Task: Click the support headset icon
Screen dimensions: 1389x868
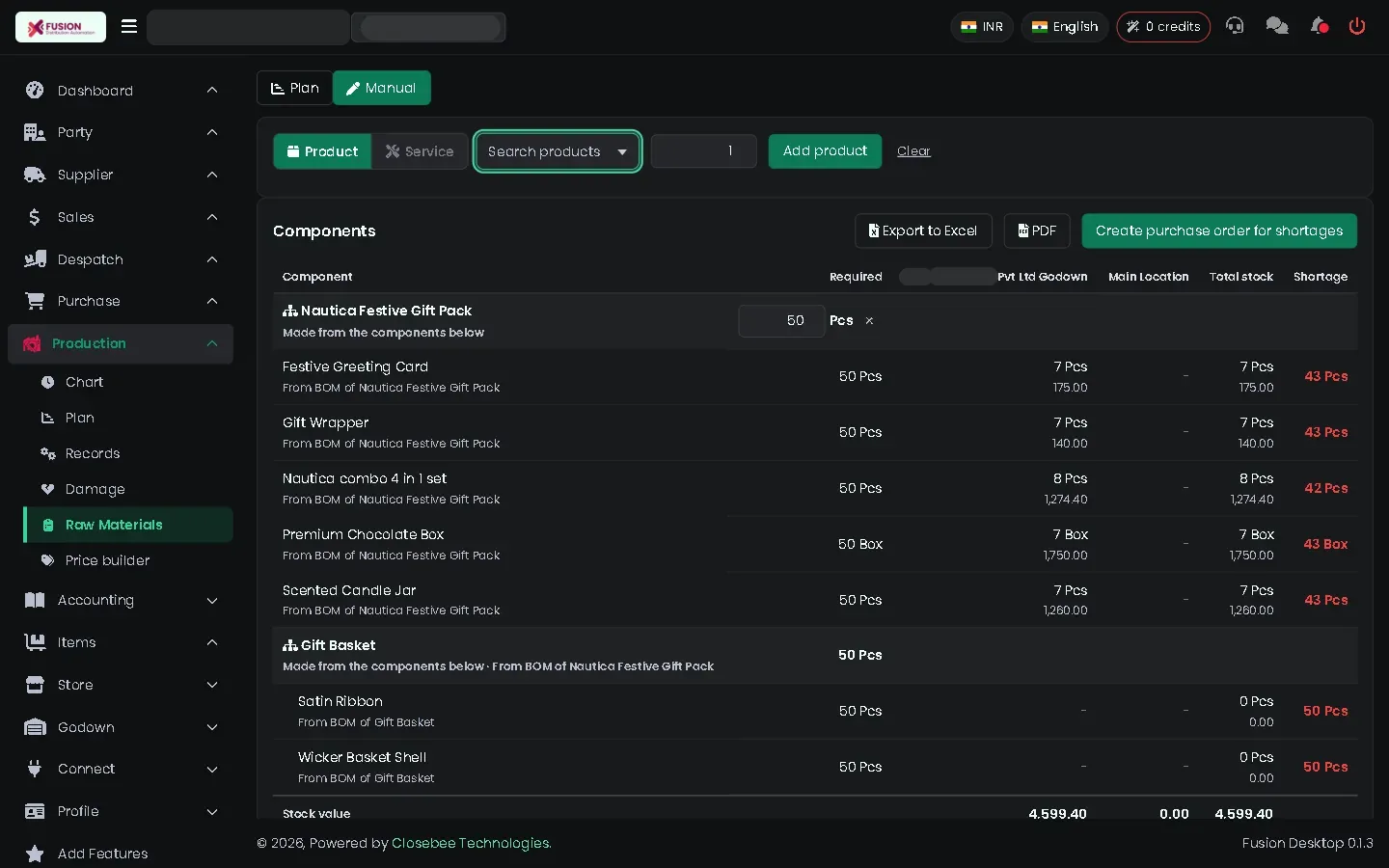Action: (x=1235, y=26)
